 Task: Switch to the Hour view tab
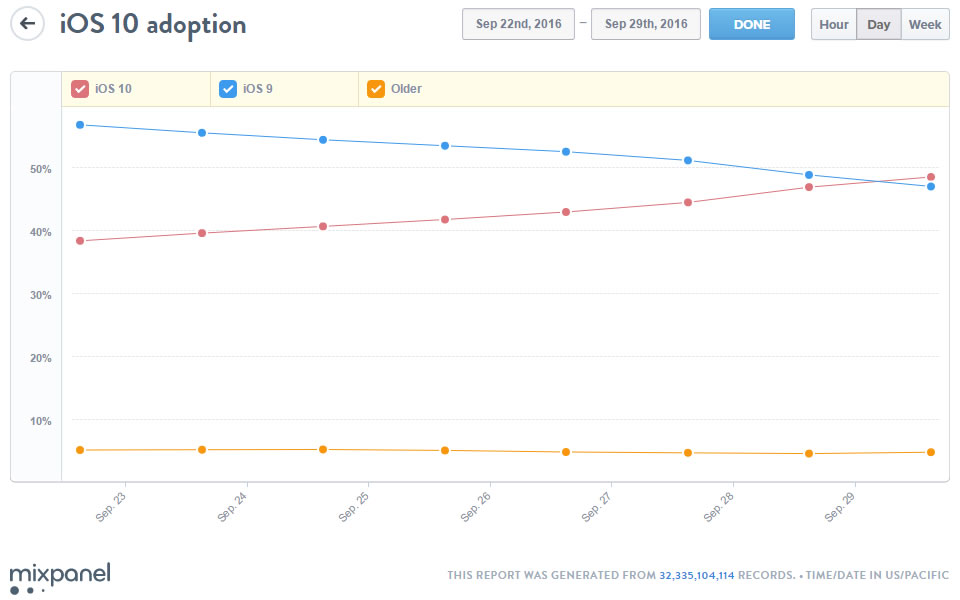[834, 24]
